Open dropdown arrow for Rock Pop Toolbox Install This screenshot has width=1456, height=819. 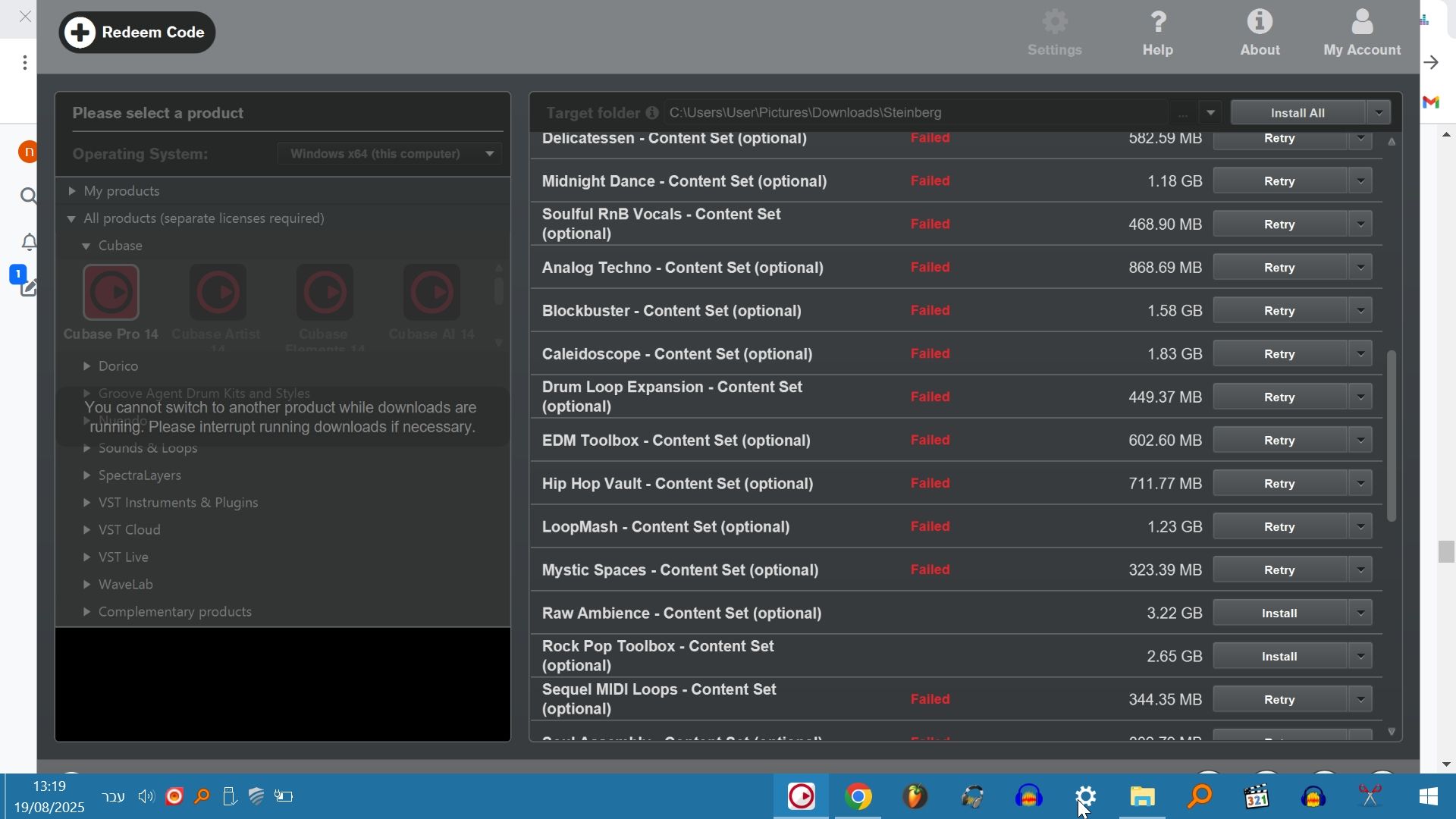pos(1360,657)
